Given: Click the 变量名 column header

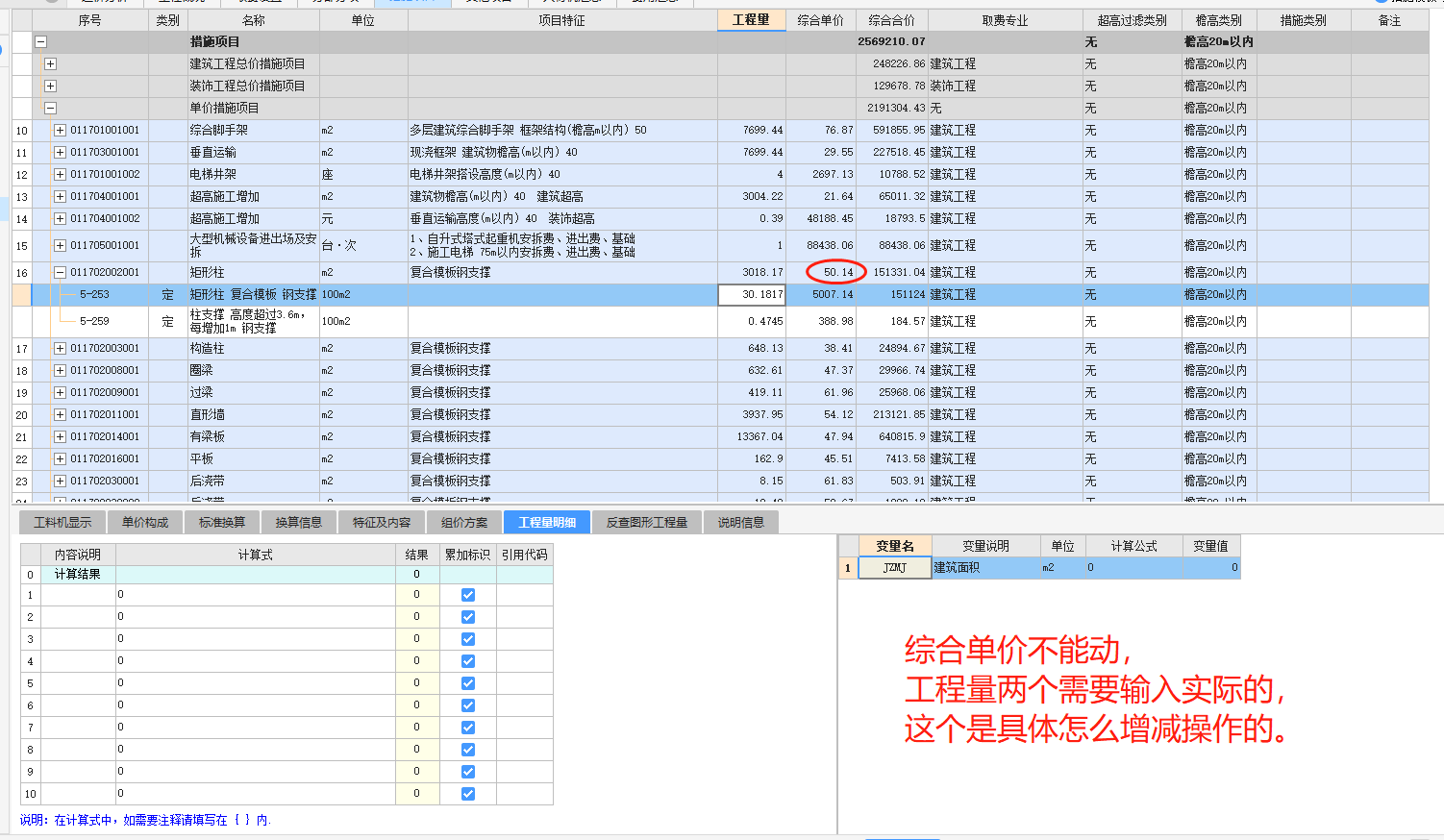Looking at the screenshot, I should (x=895, y=546).
